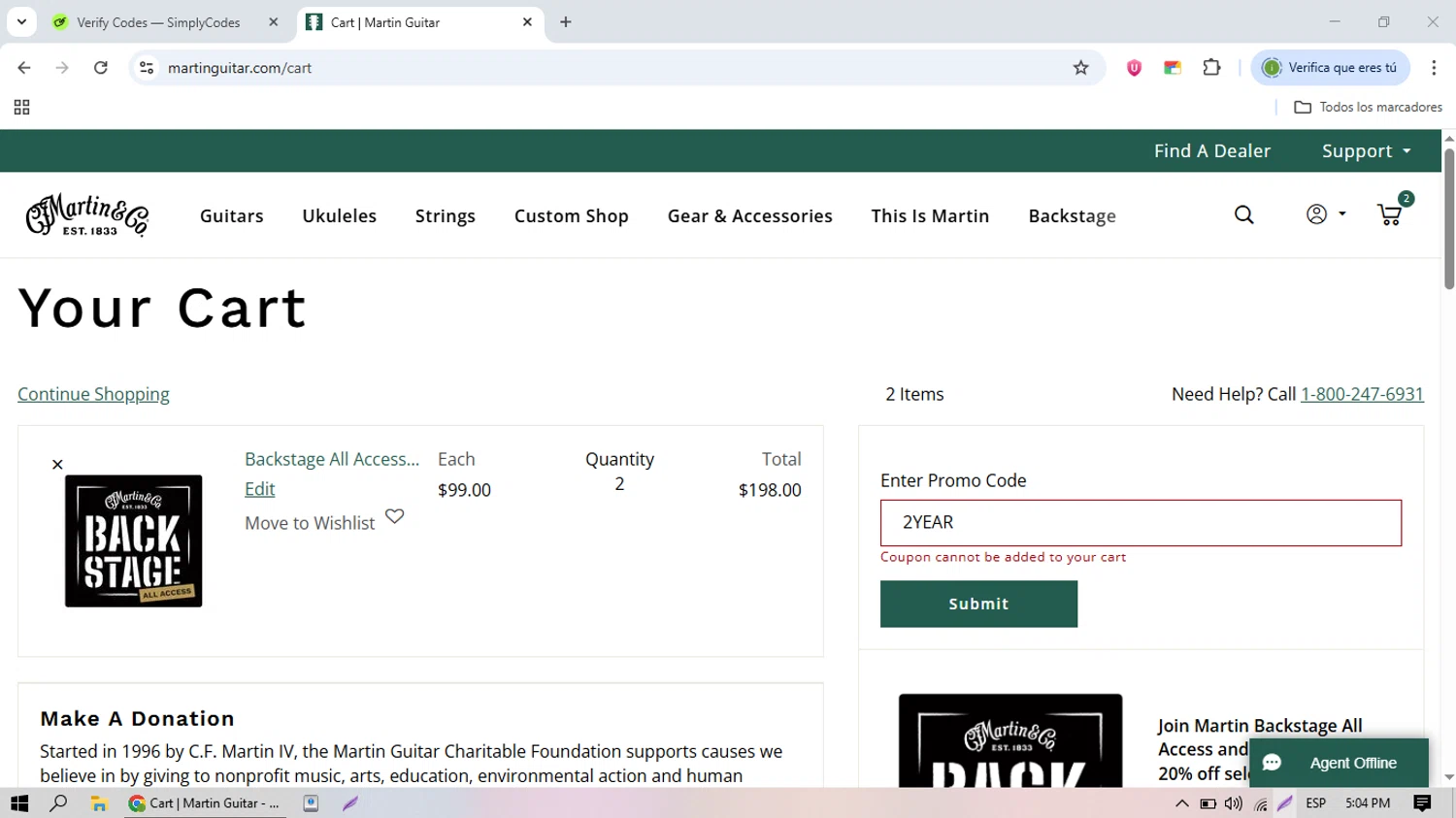Image resolution: width=1456 pixels, height=818 pixels.
Task: Click the Backstage promotional image in the sidebar
Action: pos(1010,740)
